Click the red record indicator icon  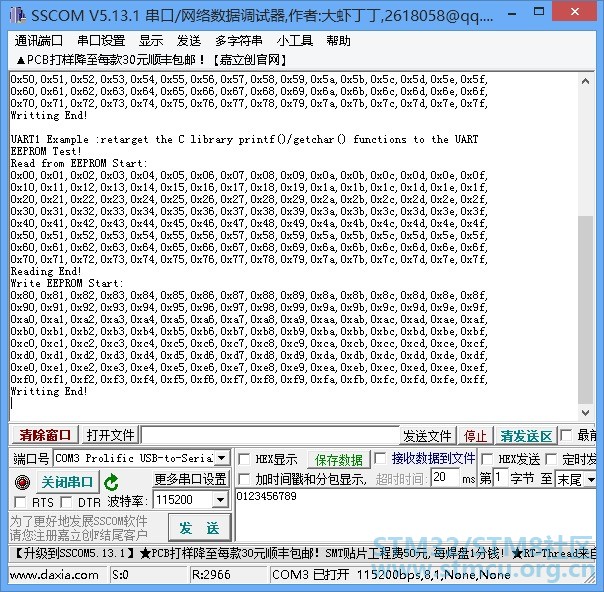click(22, 482)
